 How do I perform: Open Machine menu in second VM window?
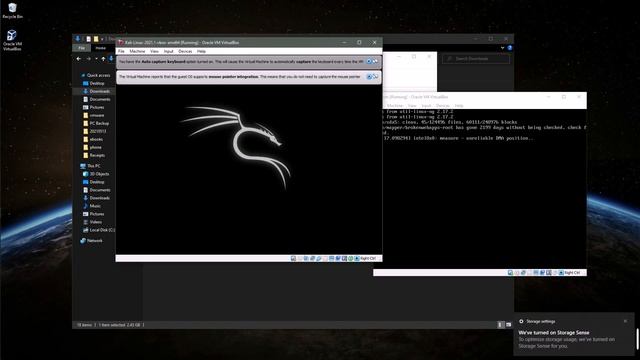(x=395, y=106)
